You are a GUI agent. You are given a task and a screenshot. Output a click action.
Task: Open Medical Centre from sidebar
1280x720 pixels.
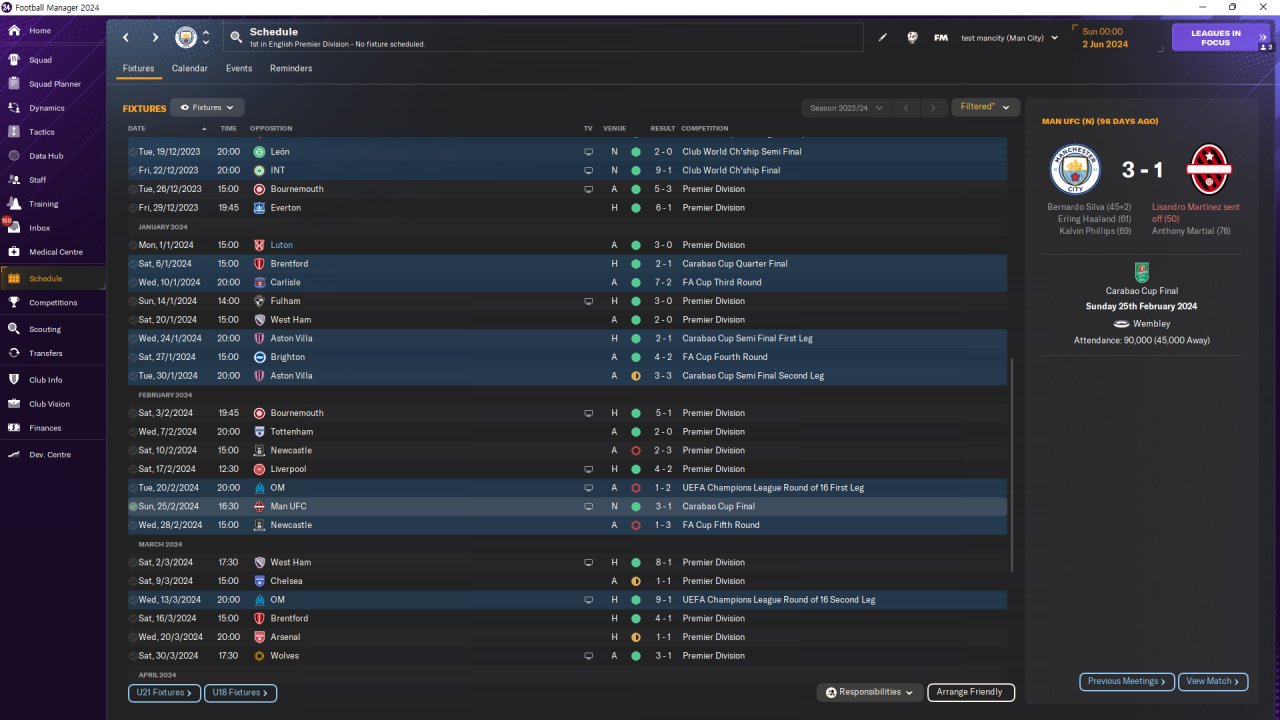[x=56, y=252]
